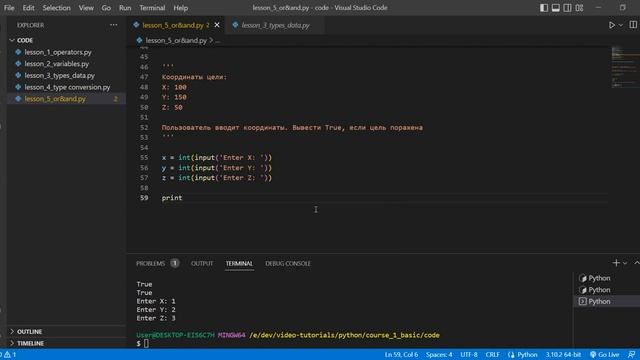Open the DEBUG CONSOLE tab
This screenshot has width=640, height=360.
(288, 264)
